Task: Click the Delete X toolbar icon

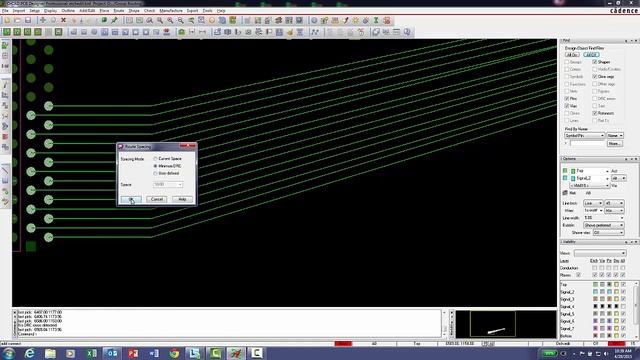Action: 63,20
